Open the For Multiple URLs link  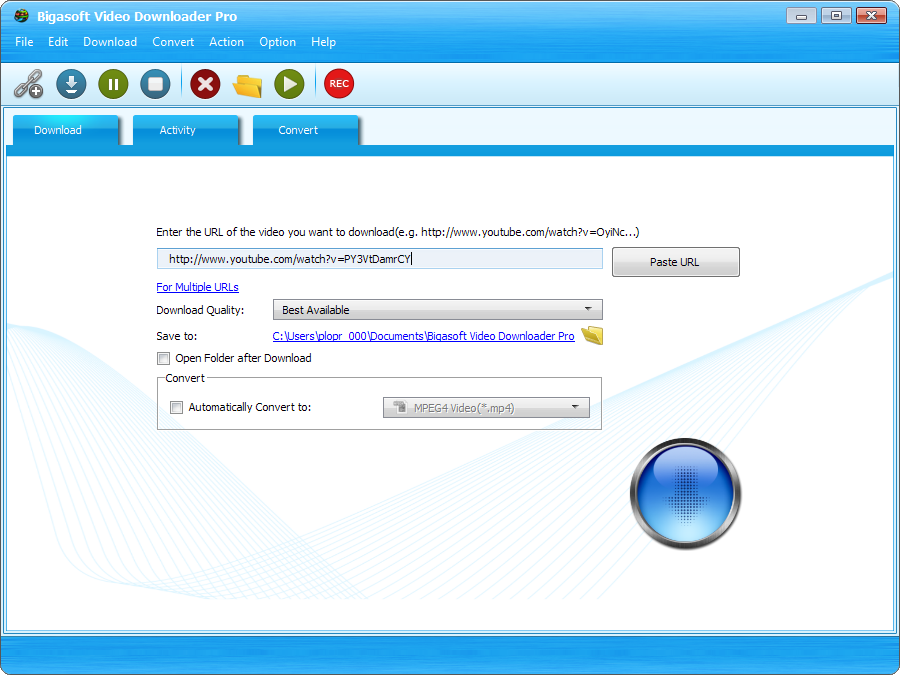[197, 287]
